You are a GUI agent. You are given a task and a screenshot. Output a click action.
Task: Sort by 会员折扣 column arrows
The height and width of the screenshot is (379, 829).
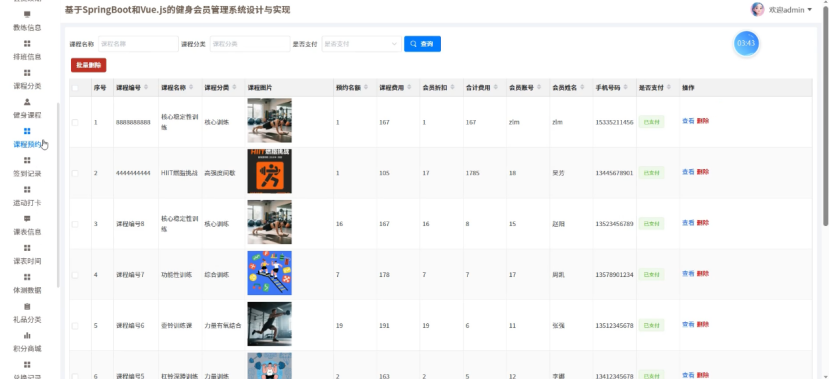[453, 87]
